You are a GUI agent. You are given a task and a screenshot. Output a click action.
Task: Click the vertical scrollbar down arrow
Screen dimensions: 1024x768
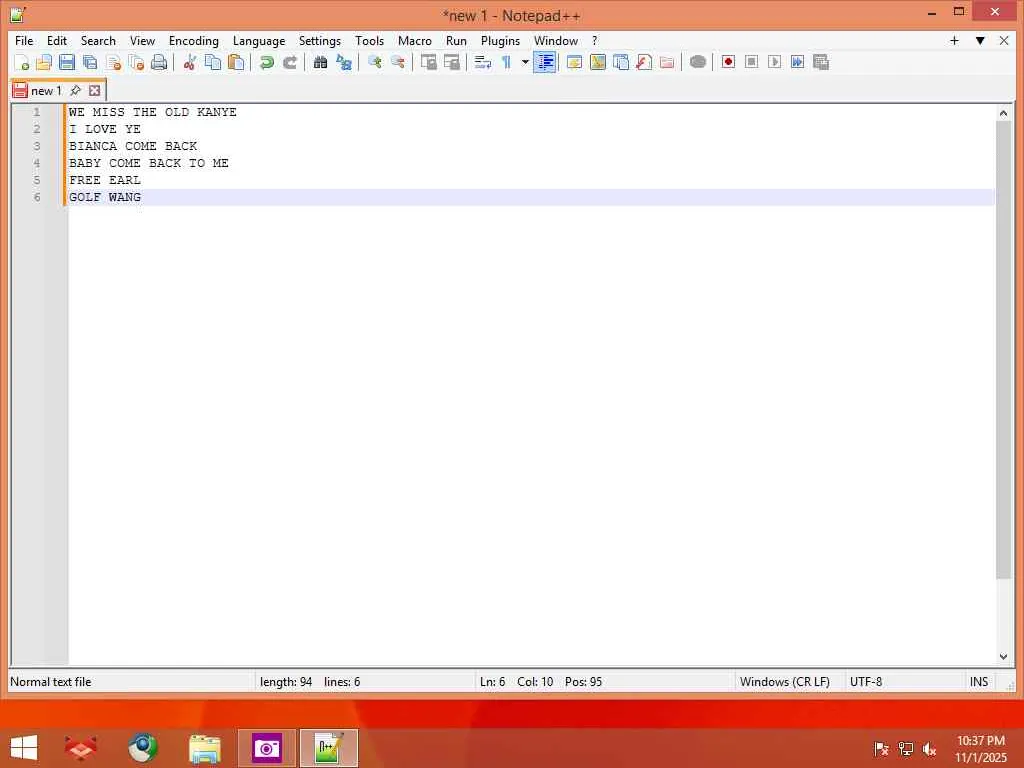pos(1003,657)
